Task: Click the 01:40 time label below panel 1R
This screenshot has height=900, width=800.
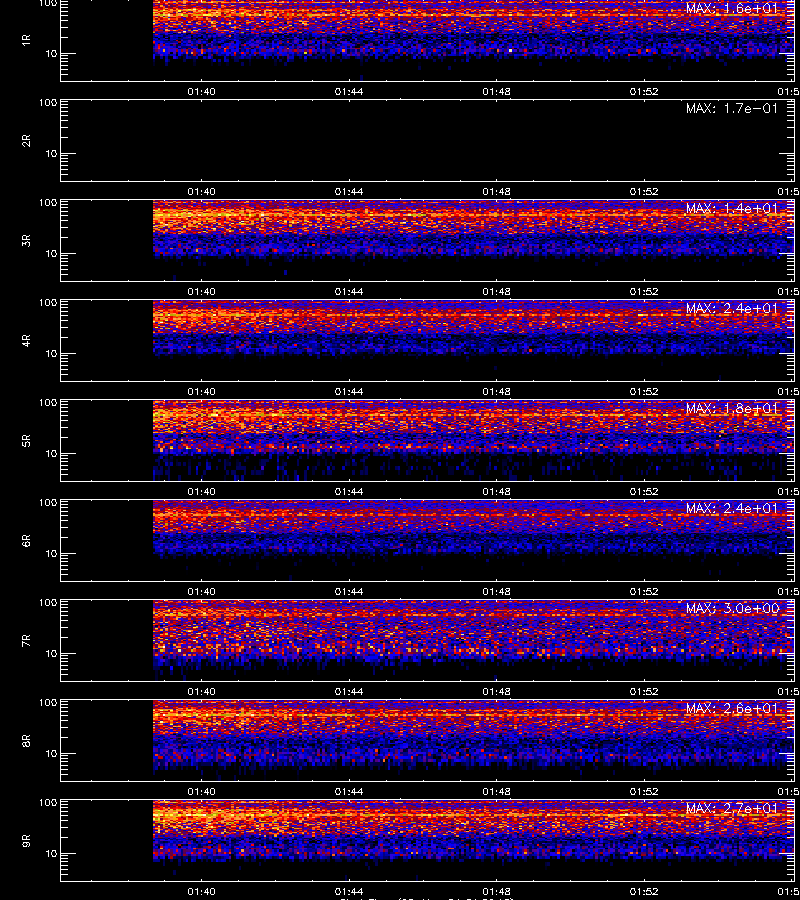Action: point(201,92)
